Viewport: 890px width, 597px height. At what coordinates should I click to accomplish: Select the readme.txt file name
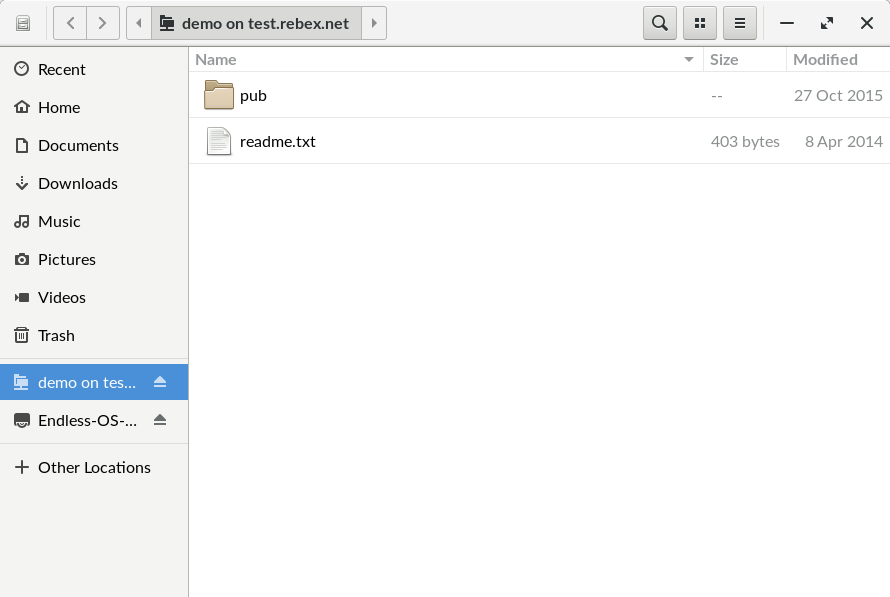coord(278,141)
